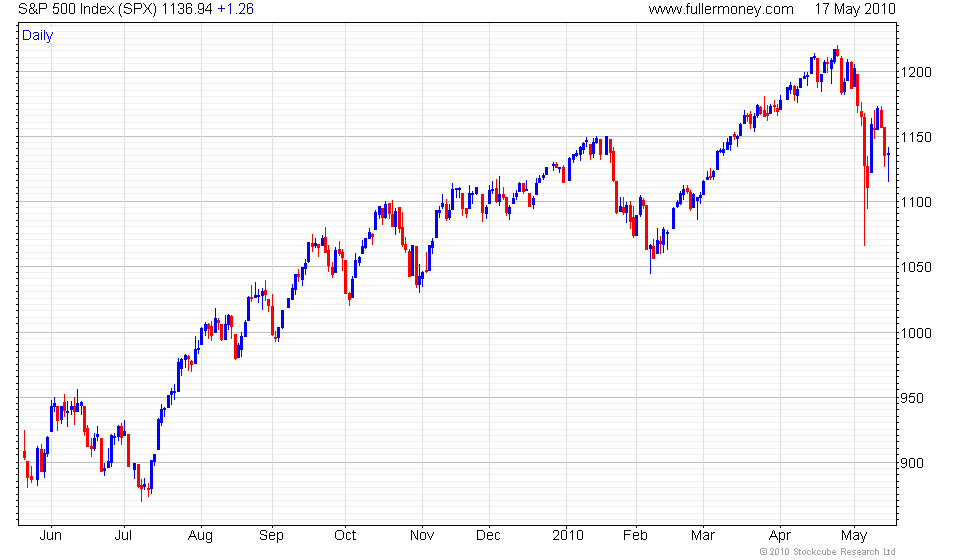980x560 pixels.
Task: Click the 'Apr' month axis label
Action: [780, 536]
